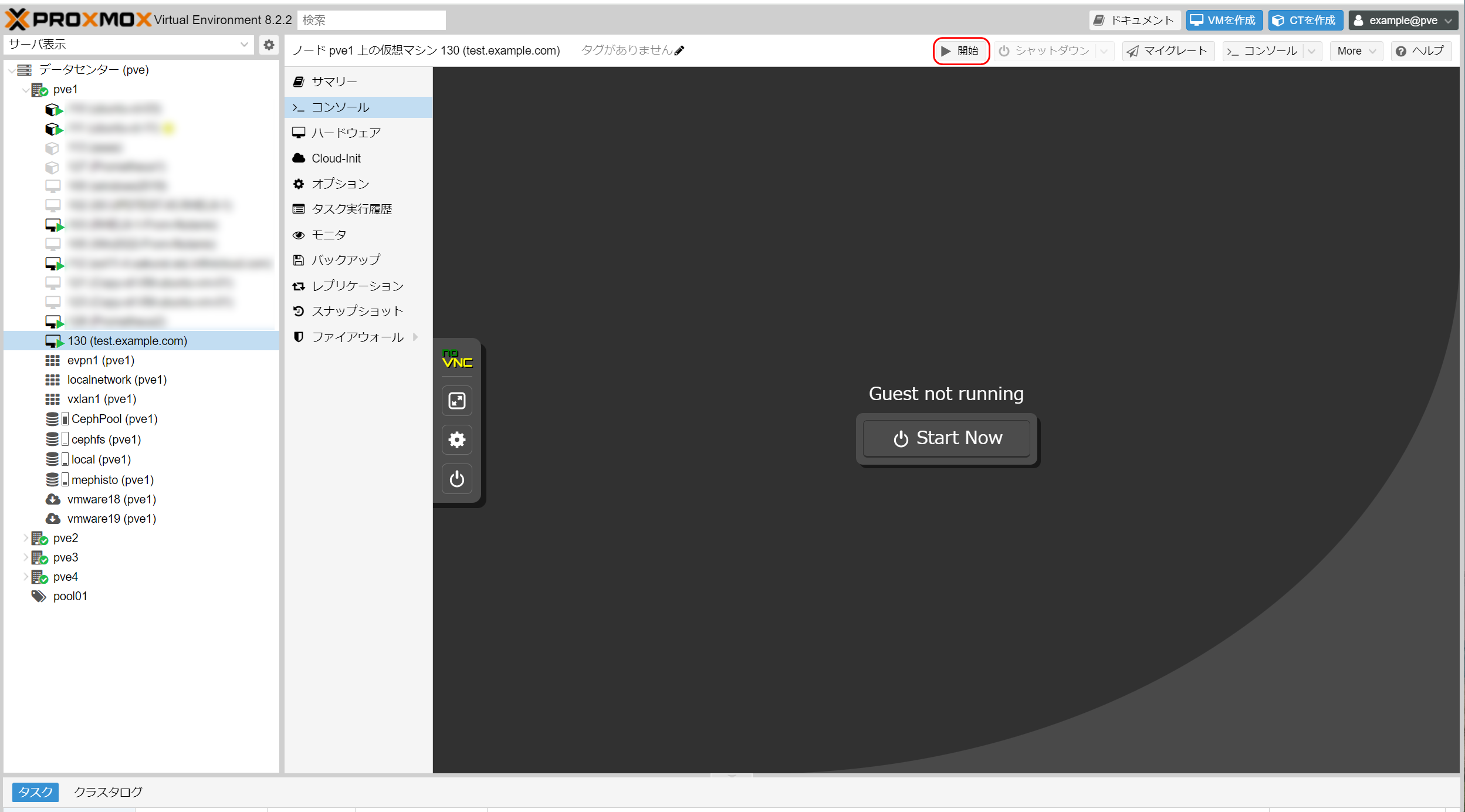
Task: Click the 検索 search field
Action: (371, 21)
